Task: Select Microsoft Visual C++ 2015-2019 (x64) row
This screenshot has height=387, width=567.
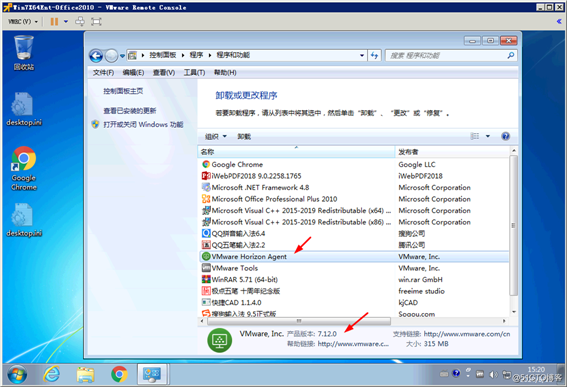Action: click(x=354, y=210)
